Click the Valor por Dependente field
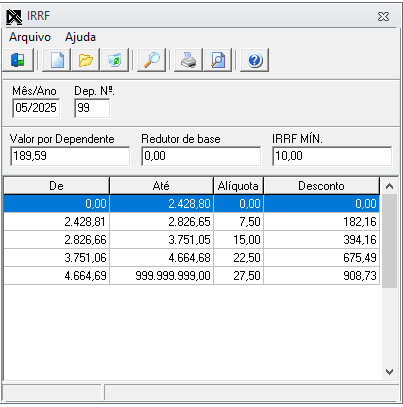Screen dimensions: 403x407 70,156
